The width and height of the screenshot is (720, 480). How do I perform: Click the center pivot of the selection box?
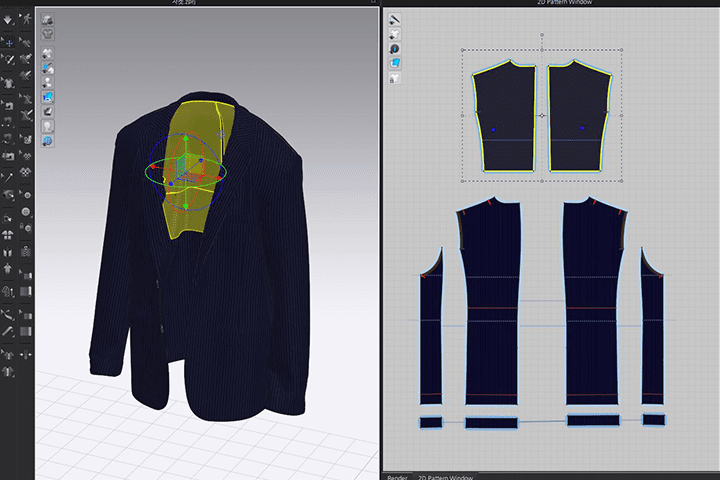pyautogui.click(x=542, y=115)
